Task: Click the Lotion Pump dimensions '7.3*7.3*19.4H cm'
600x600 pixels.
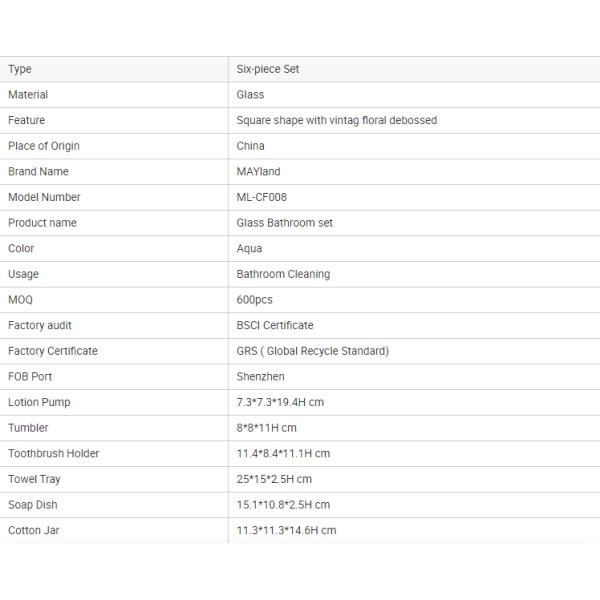Action: [x=280, y=402]
